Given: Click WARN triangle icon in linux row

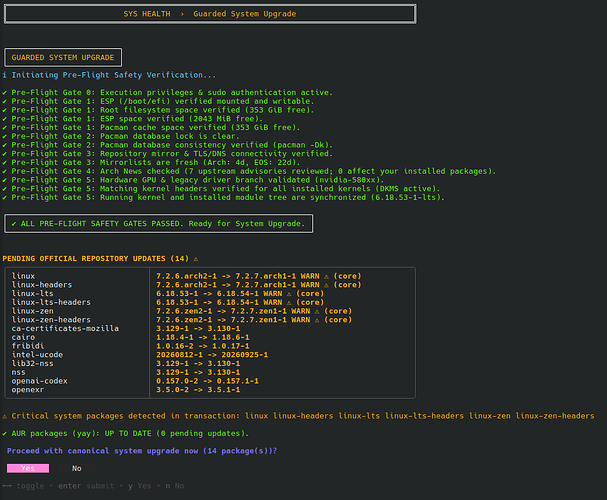Looking at the screenshot, I should 326,276.
